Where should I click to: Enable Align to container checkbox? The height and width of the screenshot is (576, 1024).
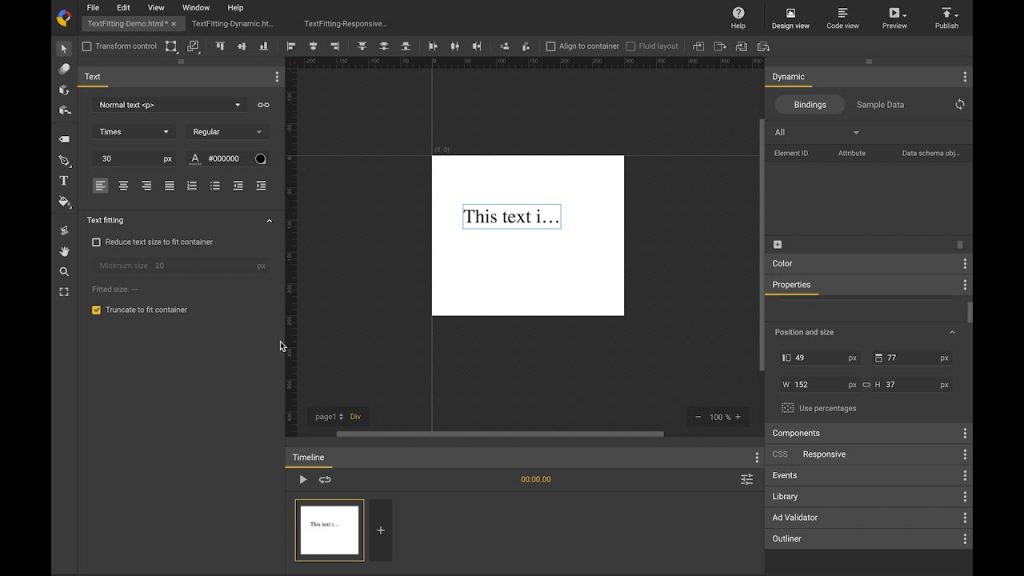(551, 46)
